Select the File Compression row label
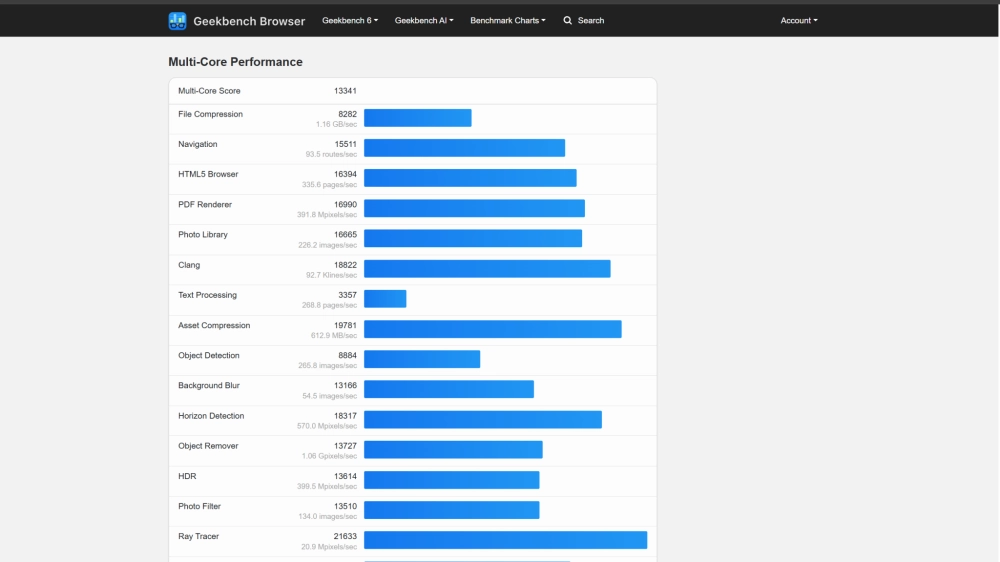This screenshot has height=562, width=1000. pyautogui.click(x=210, y=114)
